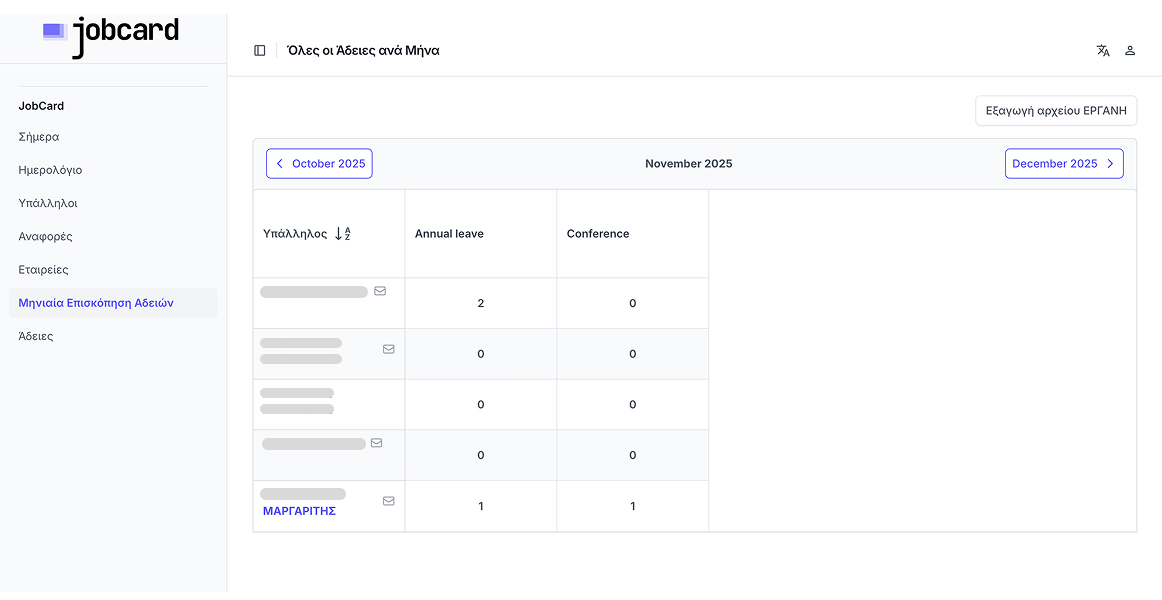This screenshot has height=600, width=1162.
Task: Open the ΜΑΡΓΑΡΙΤΗΣ employee link
Action: [299, 511]
